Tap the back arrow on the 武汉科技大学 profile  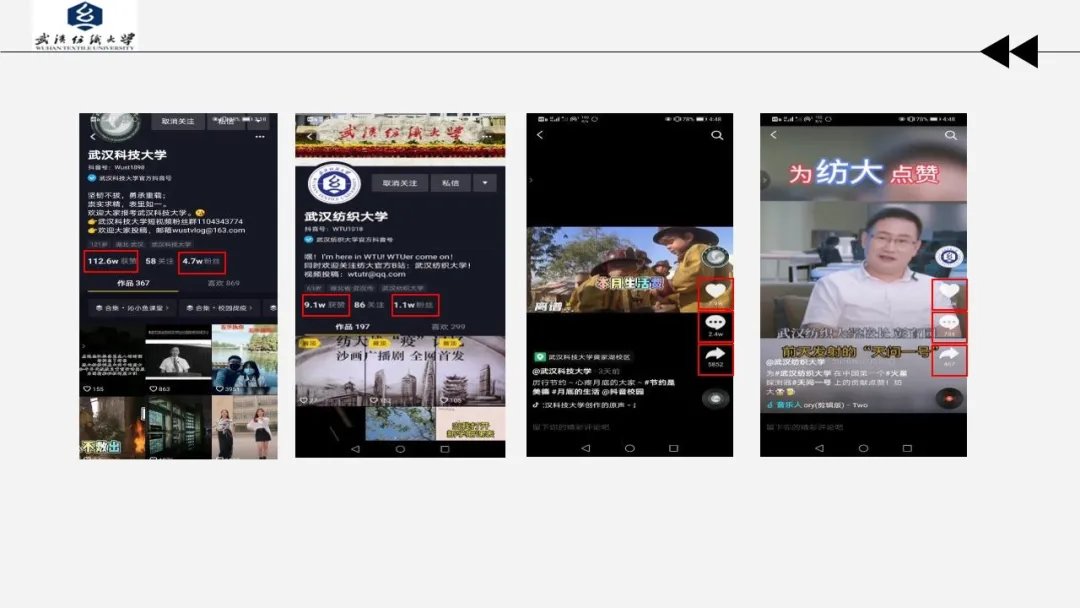93,136
